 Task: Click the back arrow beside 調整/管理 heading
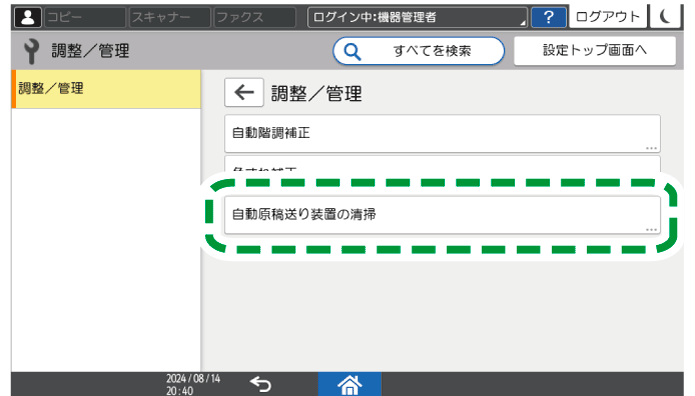pyautogui.click(x=244, y=93)
